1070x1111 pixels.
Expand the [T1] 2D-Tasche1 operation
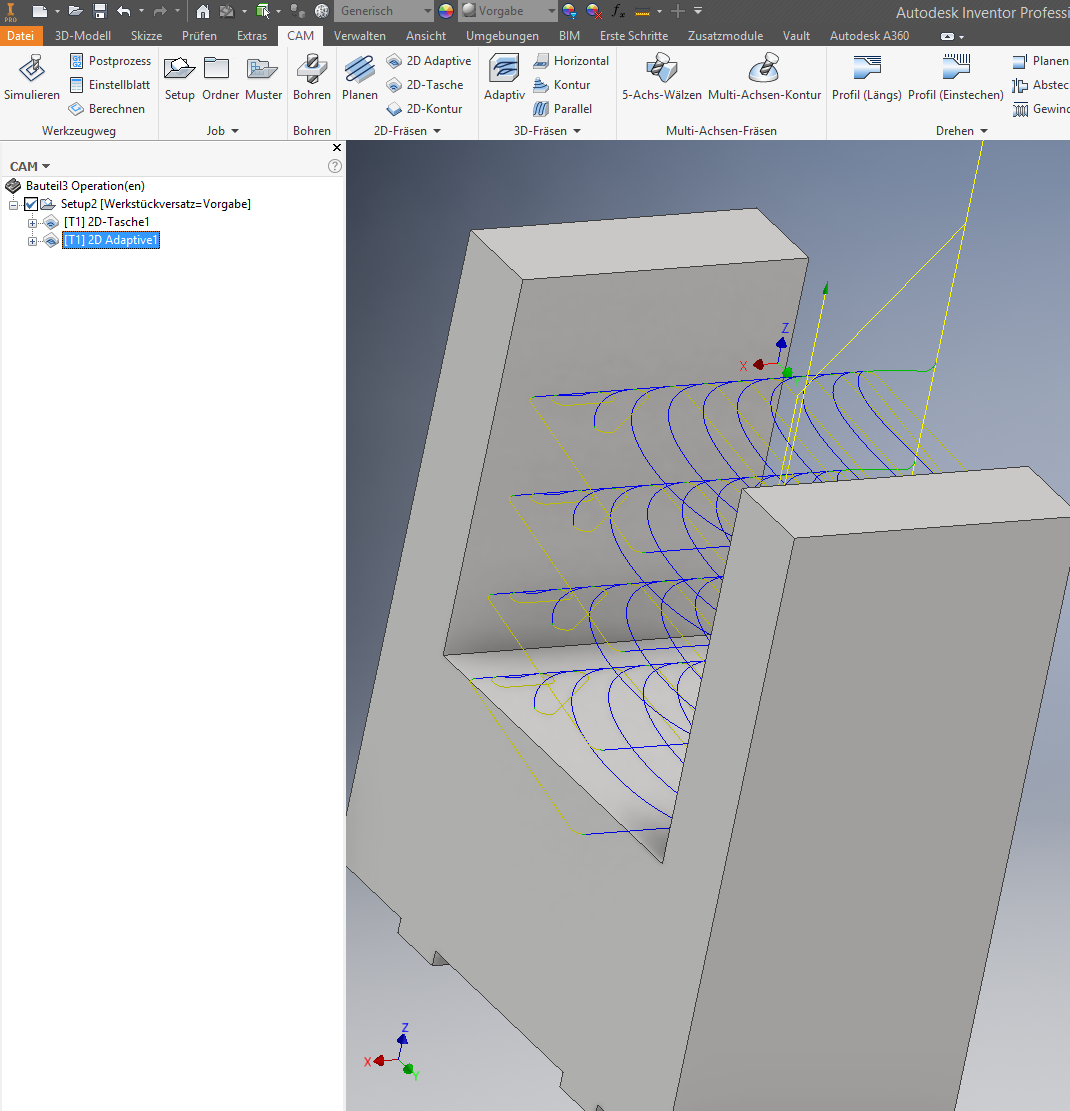(x=32, y=223)
